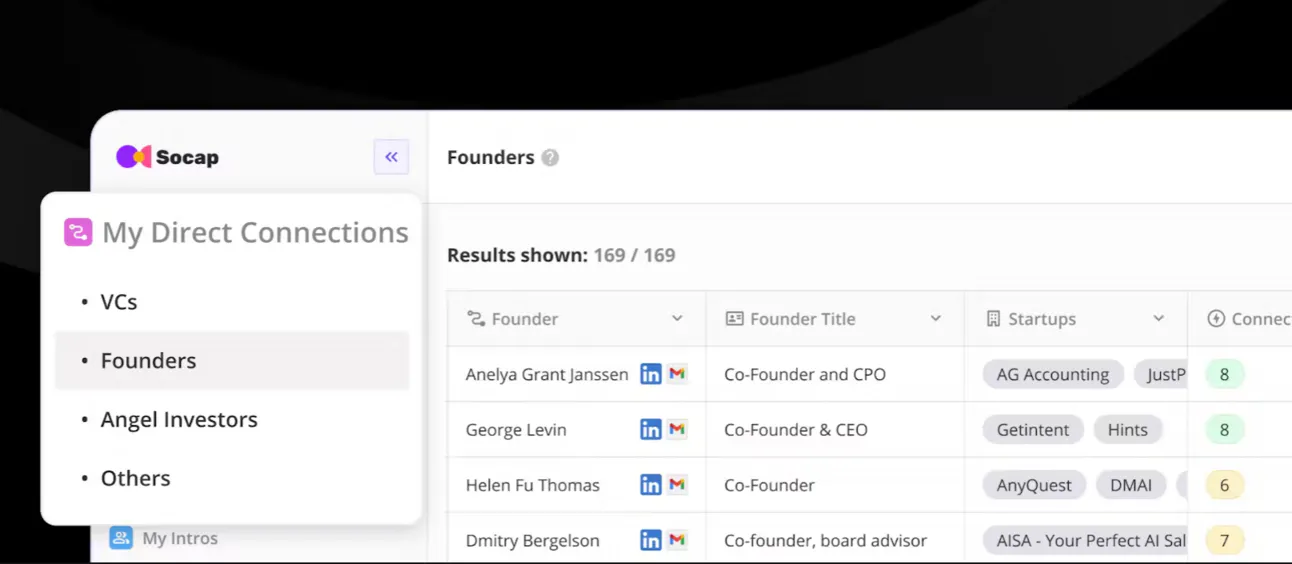1292x564 pixels.
Task: Open LinkedIn profile of Dmitry Bergelson
Action: tap(651, 540)
